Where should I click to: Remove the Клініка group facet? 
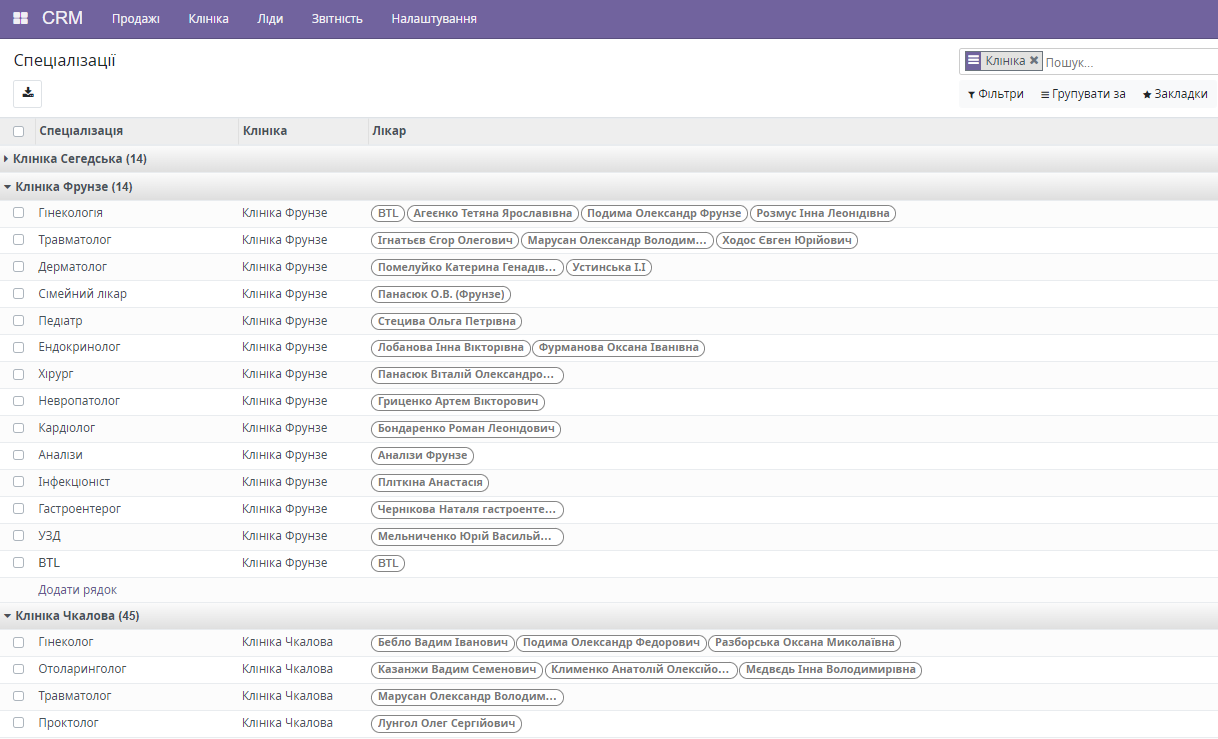[x=1034, y=61]
